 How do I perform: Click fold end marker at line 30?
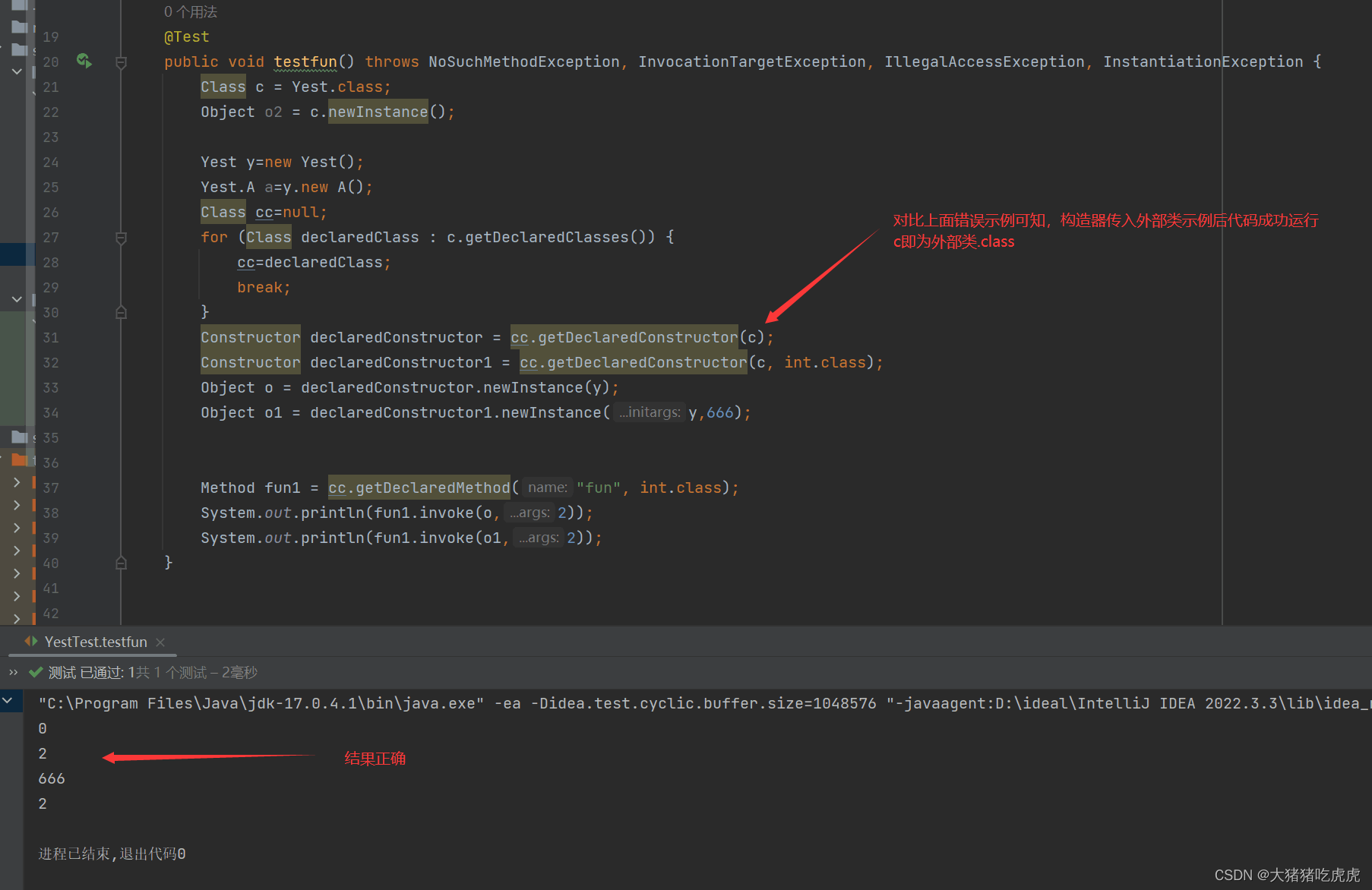pyautogui.click(x=121, y=312)
